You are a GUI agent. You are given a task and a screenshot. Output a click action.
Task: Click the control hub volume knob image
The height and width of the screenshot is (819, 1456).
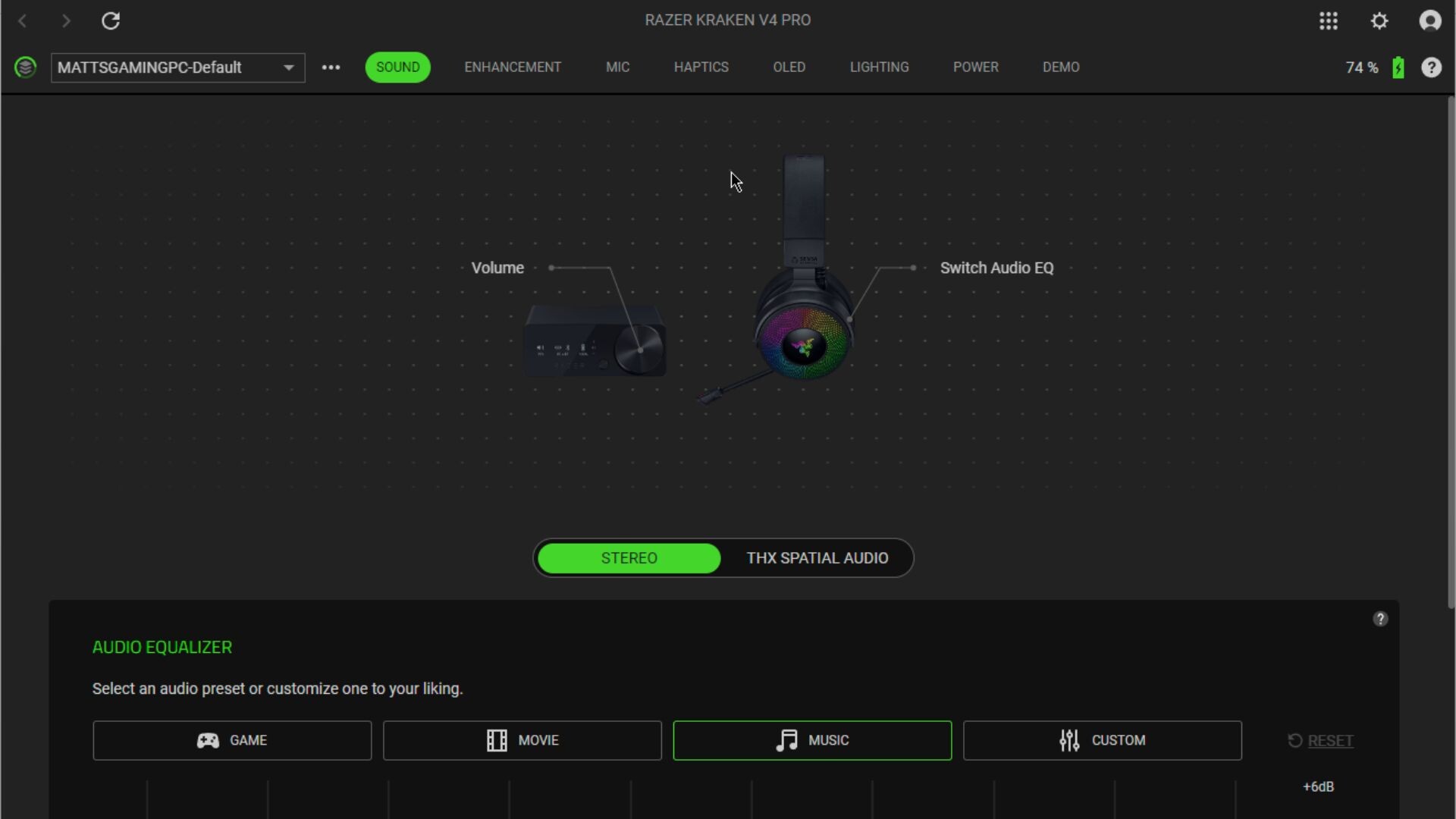tap(639, 350)
